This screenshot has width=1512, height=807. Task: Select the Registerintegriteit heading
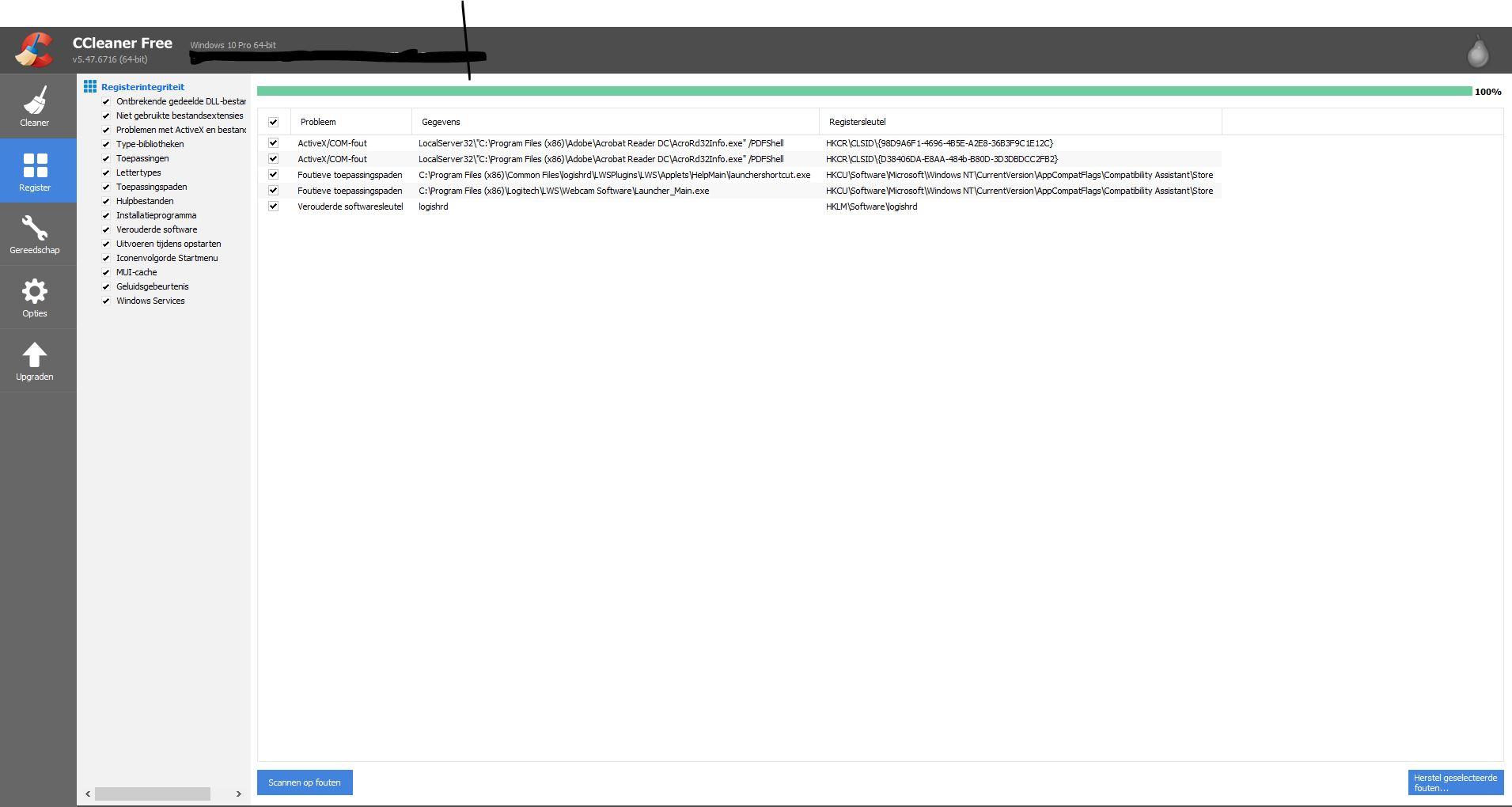142,87
